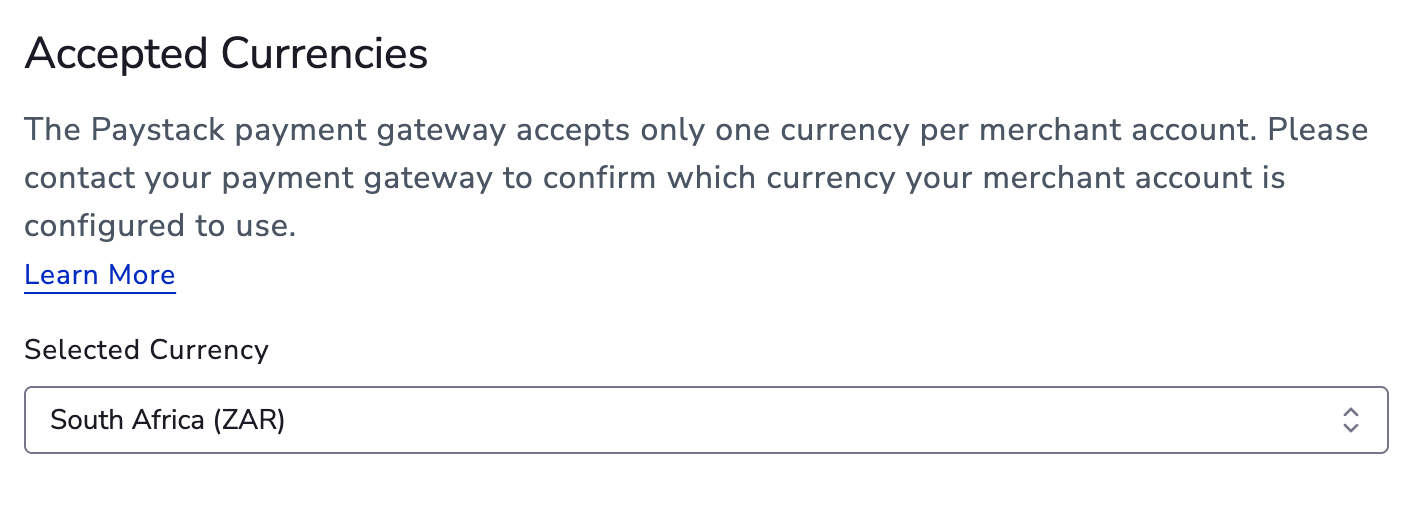Expand the Selected Currency dropdown
This screenshot has width=1418, height=506.
coord(706,420)
